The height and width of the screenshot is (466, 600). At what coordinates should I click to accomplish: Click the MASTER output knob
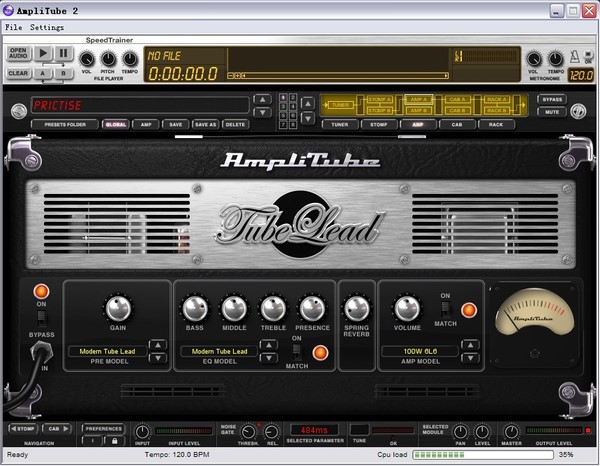[511, 432]
